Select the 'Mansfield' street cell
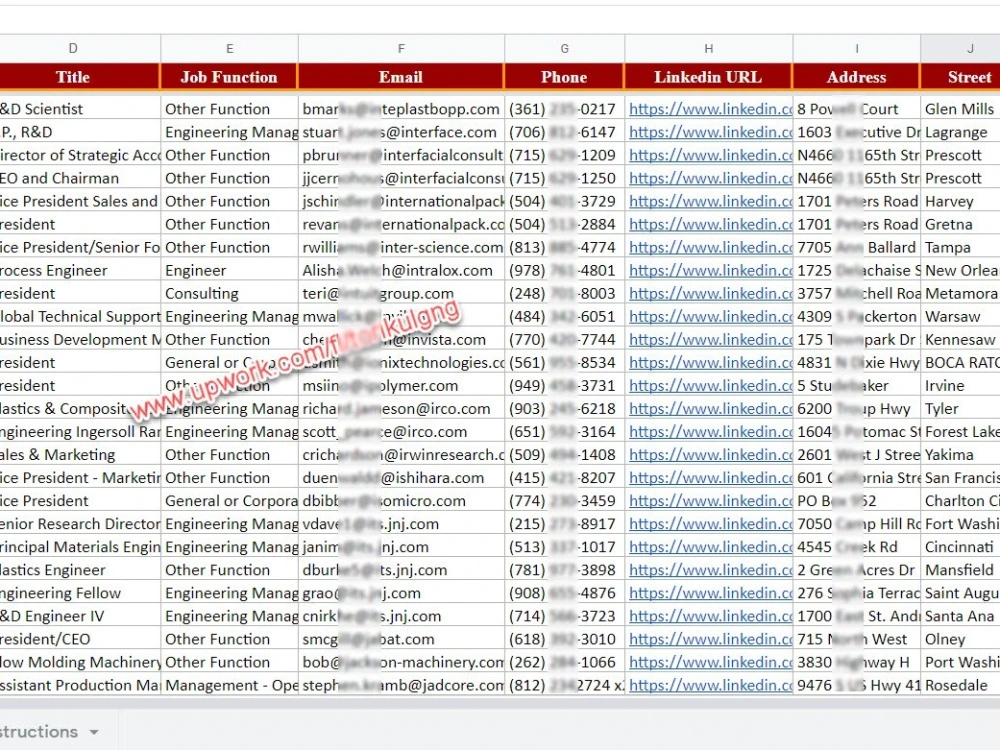 click(960, 570)
